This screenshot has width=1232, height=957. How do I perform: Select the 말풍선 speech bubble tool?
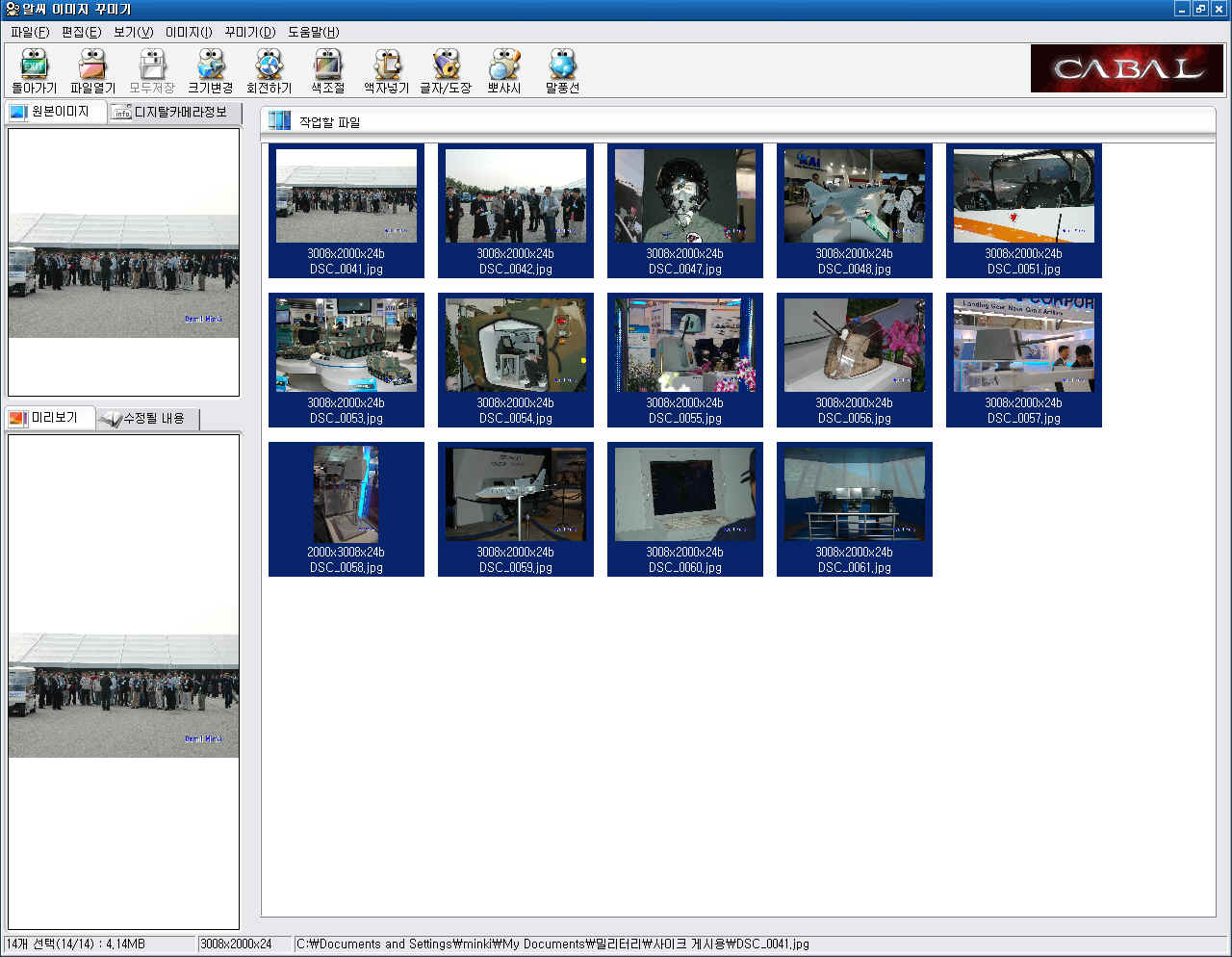[x=563, y=71]
